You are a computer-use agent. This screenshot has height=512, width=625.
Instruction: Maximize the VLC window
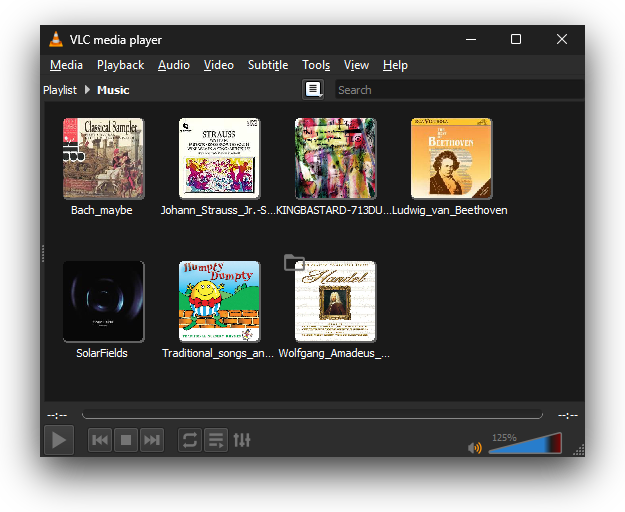click(x=516, y=39)
